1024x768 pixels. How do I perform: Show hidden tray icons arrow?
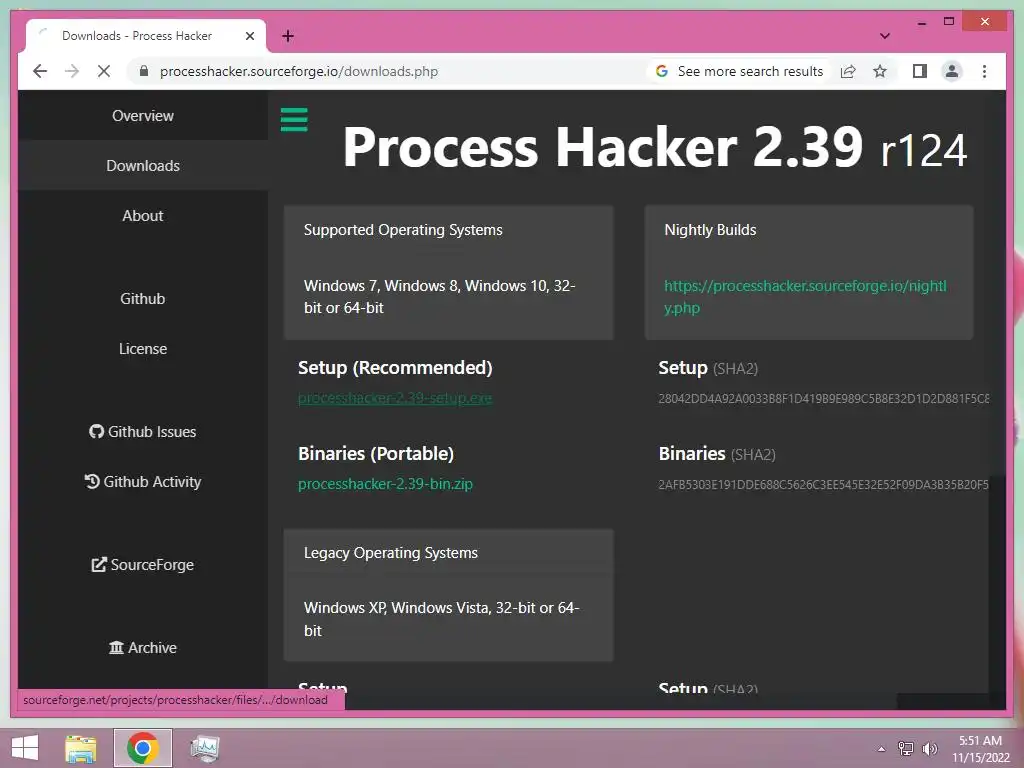[881, 749]
